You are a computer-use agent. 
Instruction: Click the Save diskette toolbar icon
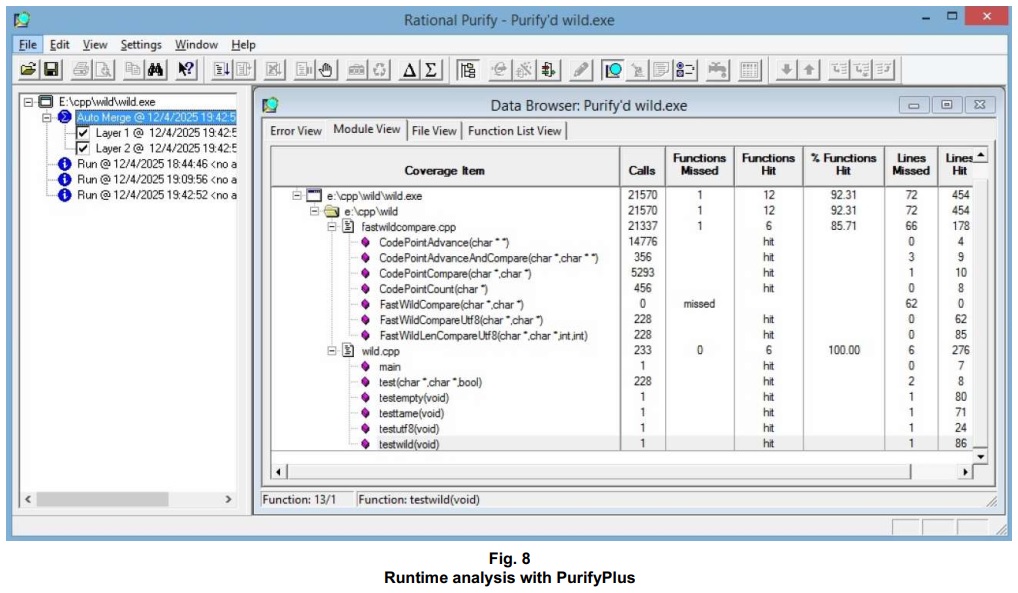(50, 70)
